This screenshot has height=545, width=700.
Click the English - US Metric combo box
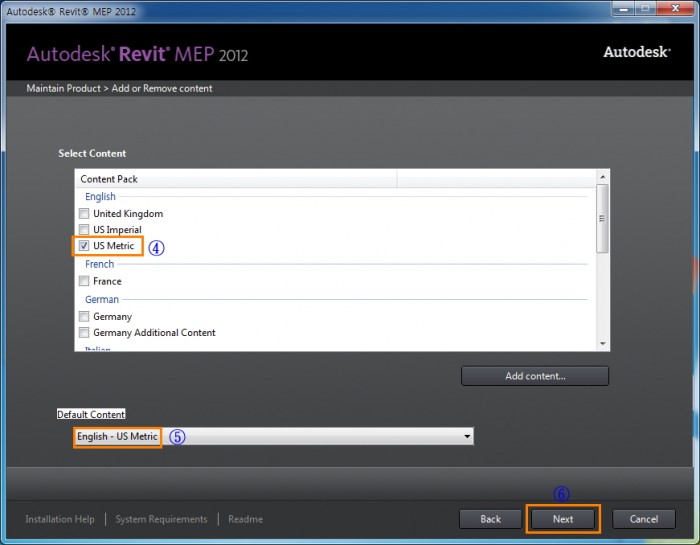click(272, 437)
